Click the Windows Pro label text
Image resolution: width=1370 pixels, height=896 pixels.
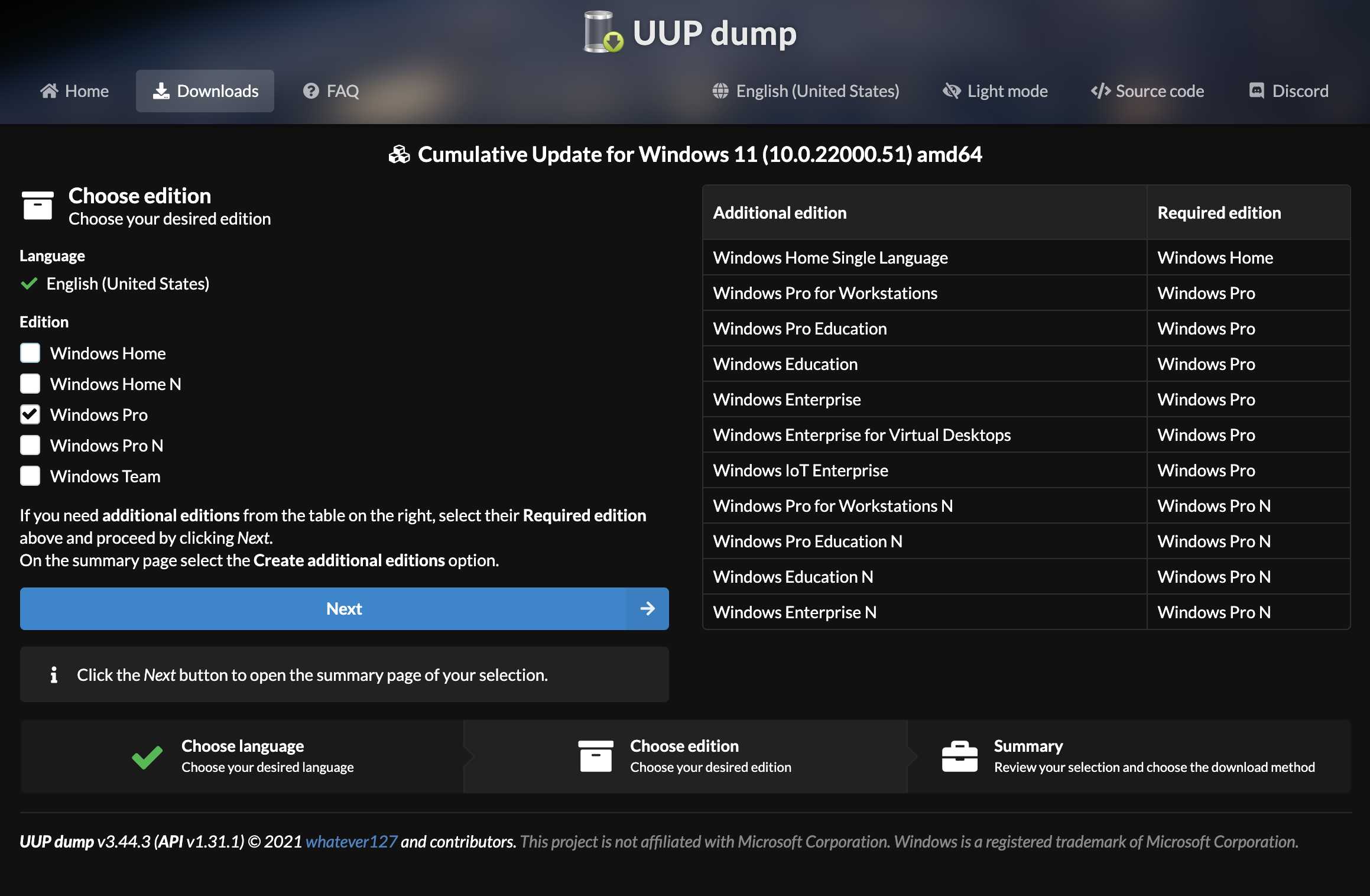click(x=99, y=415)
